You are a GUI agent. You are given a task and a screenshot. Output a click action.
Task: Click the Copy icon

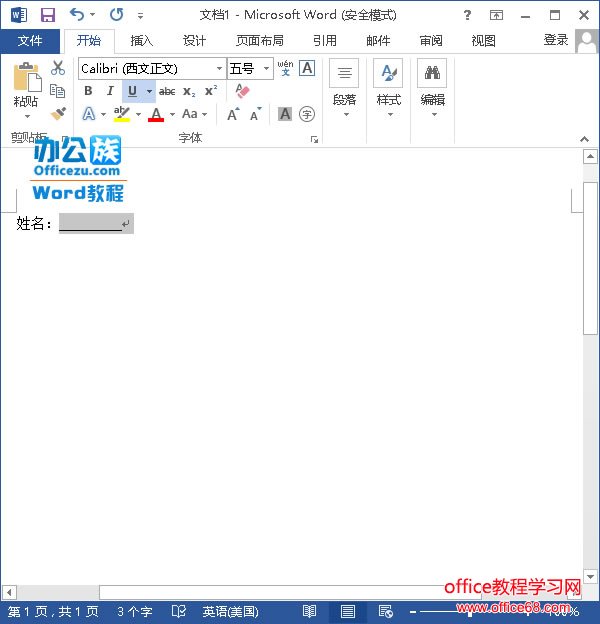(x=57, y=91)
